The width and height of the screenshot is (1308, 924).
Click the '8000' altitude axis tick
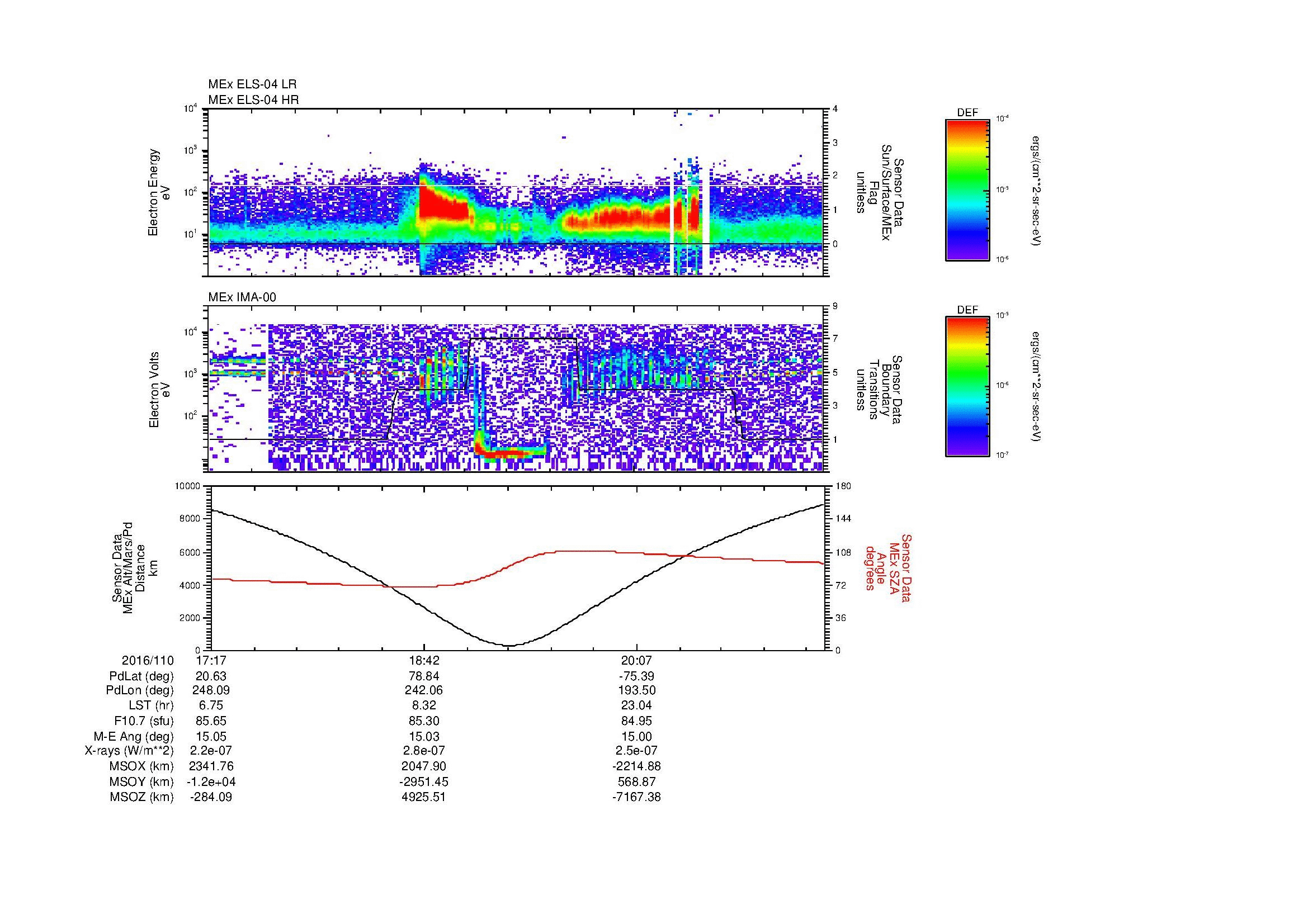pos(190,519)
